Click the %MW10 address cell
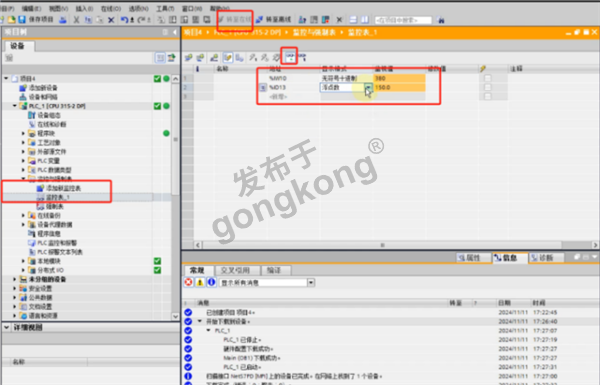The height and width of the screenshot is (385, 600). point(294,78)
